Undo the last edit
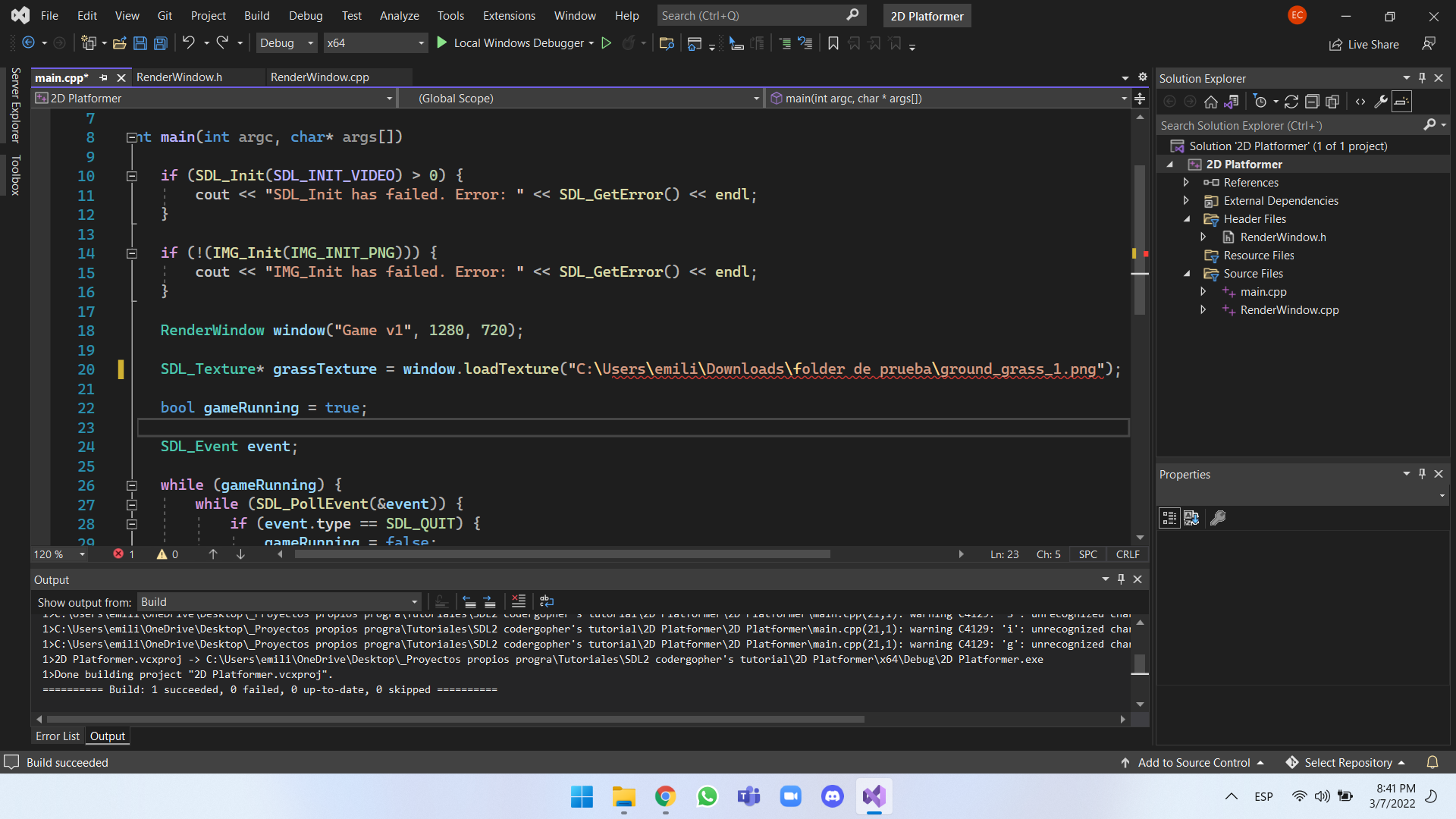Screen dimensions: 1456x819 pyautogui.click(x=189, y=43)
